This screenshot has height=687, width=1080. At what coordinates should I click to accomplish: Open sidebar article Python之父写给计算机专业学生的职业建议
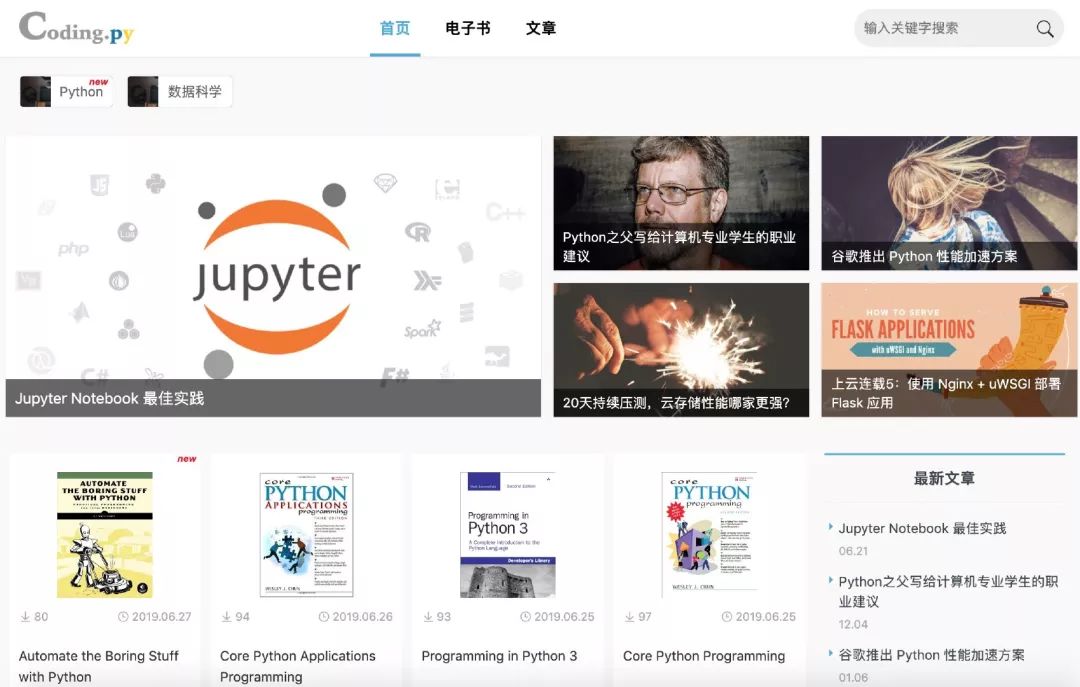click(x=948, y=591)
